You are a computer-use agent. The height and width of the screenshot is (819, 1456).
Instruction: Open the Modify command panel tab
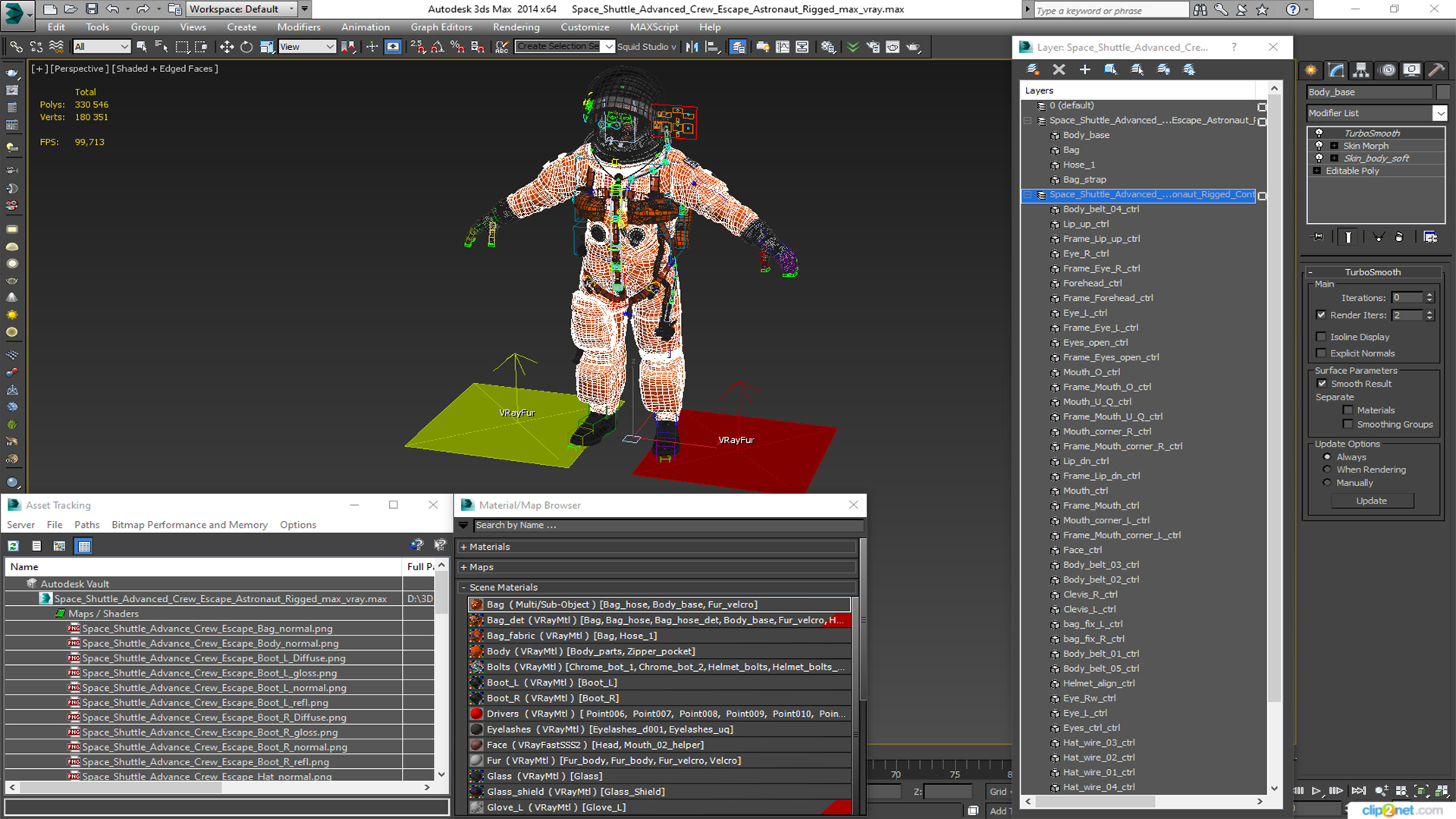[x=1336, y=70]
